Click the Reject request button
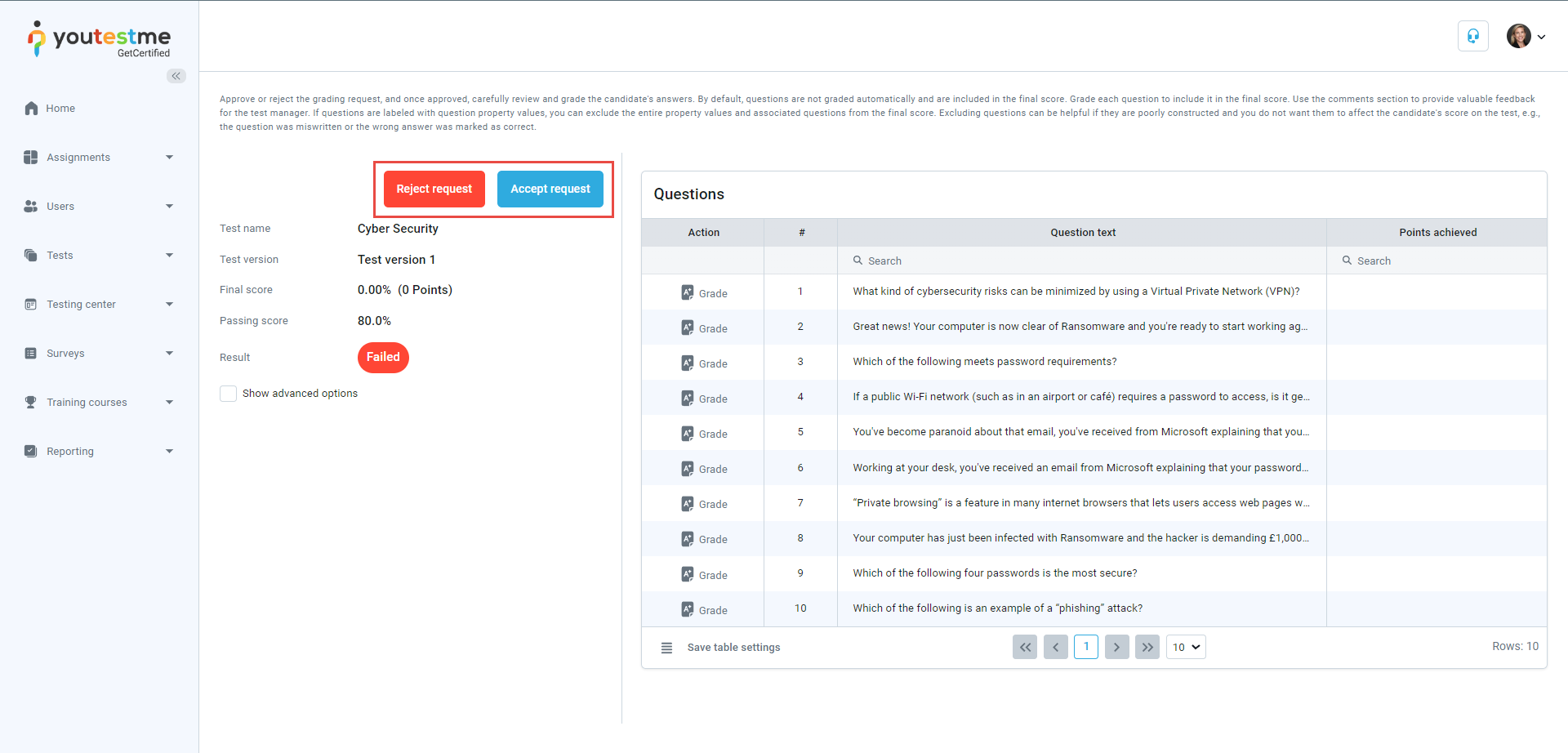 point(434,189)
